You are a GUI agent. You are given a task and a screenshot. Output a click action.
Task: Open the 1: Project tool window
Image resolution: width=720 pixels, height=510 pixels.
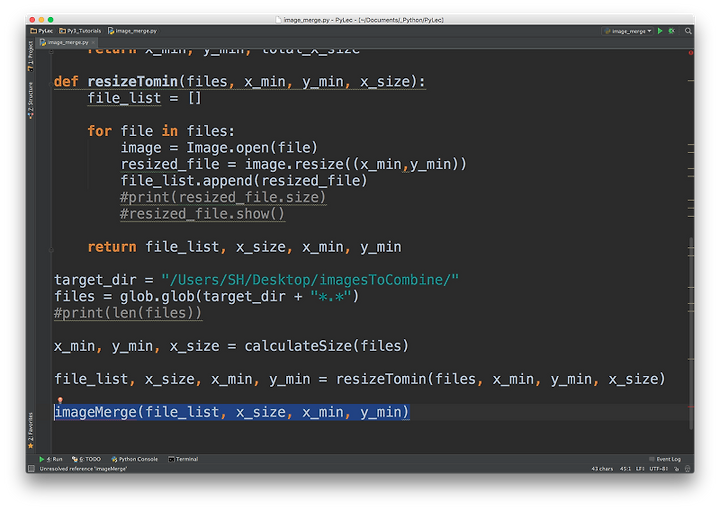[31, 56]
